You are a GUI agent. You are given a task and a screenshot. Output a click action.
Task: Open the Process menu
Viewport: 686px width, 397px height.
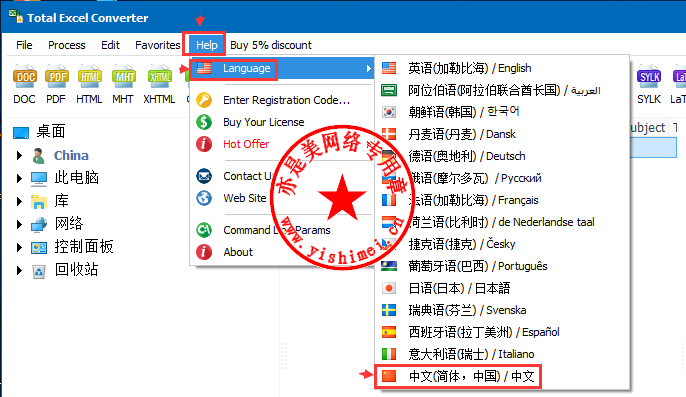point(66,45)
